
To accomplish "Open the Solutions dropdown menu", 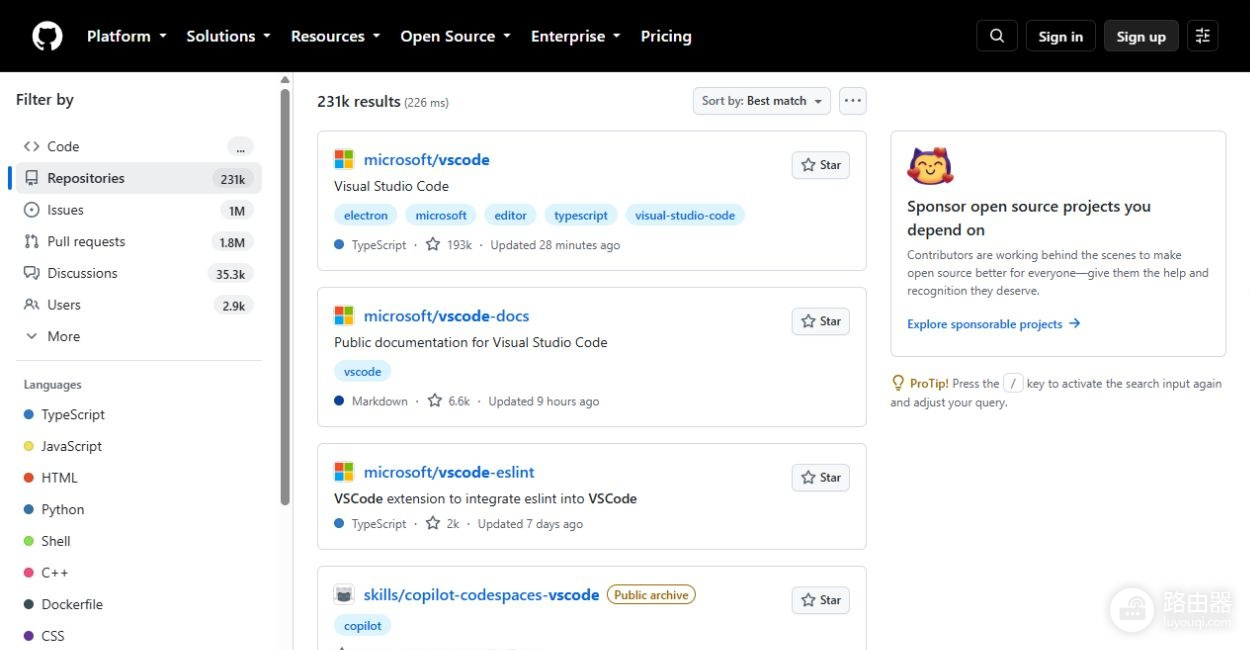I will (228, 36).
